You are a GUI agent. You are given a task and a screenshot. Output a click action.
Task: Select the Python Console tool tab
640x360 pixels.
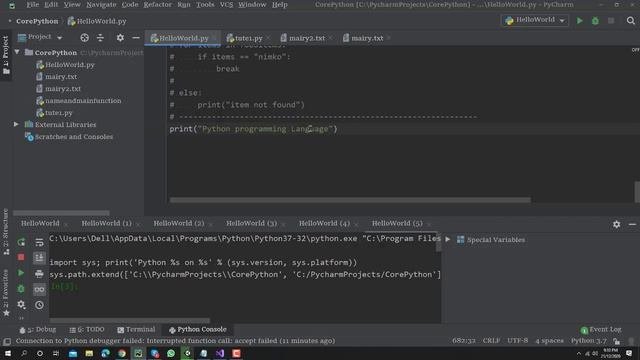point(198,329)
